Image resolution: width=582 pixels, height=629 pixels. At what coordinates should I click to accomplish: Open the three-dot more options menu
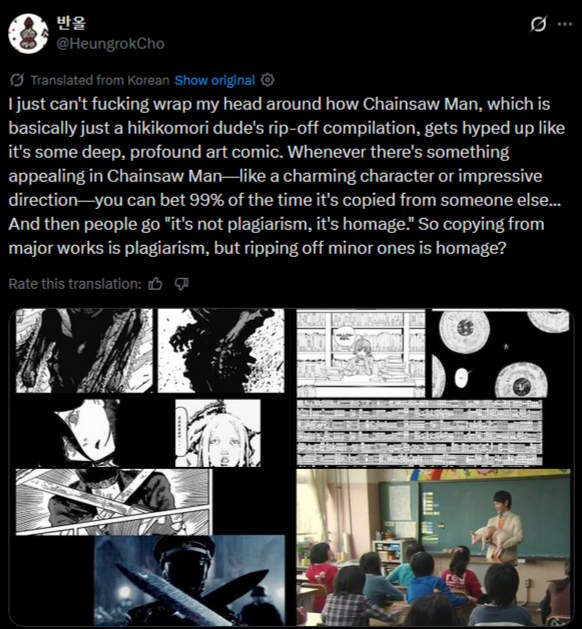[x=565, y=24]
